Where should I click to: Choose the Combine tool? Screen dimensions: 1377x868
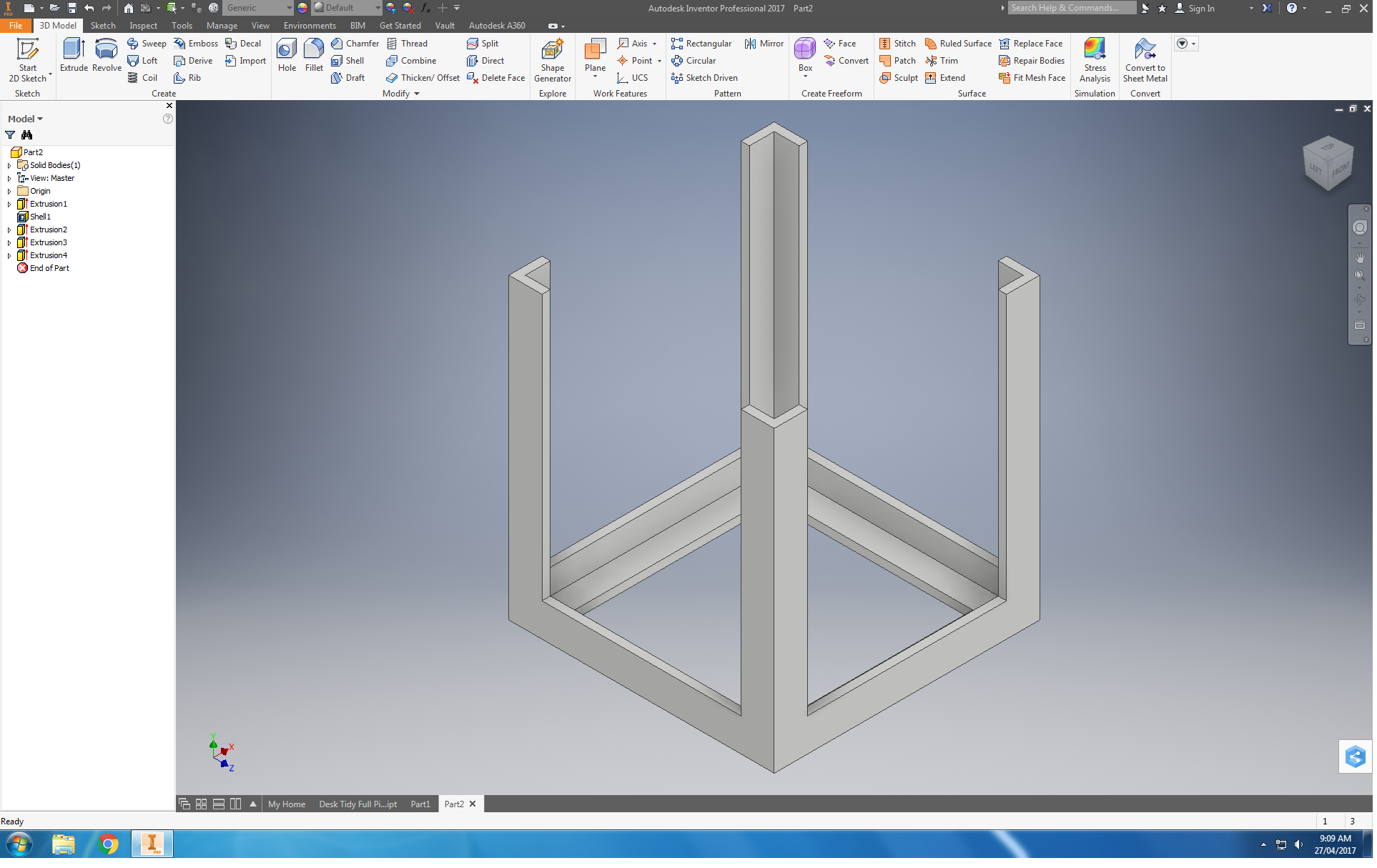pos(411,61)
